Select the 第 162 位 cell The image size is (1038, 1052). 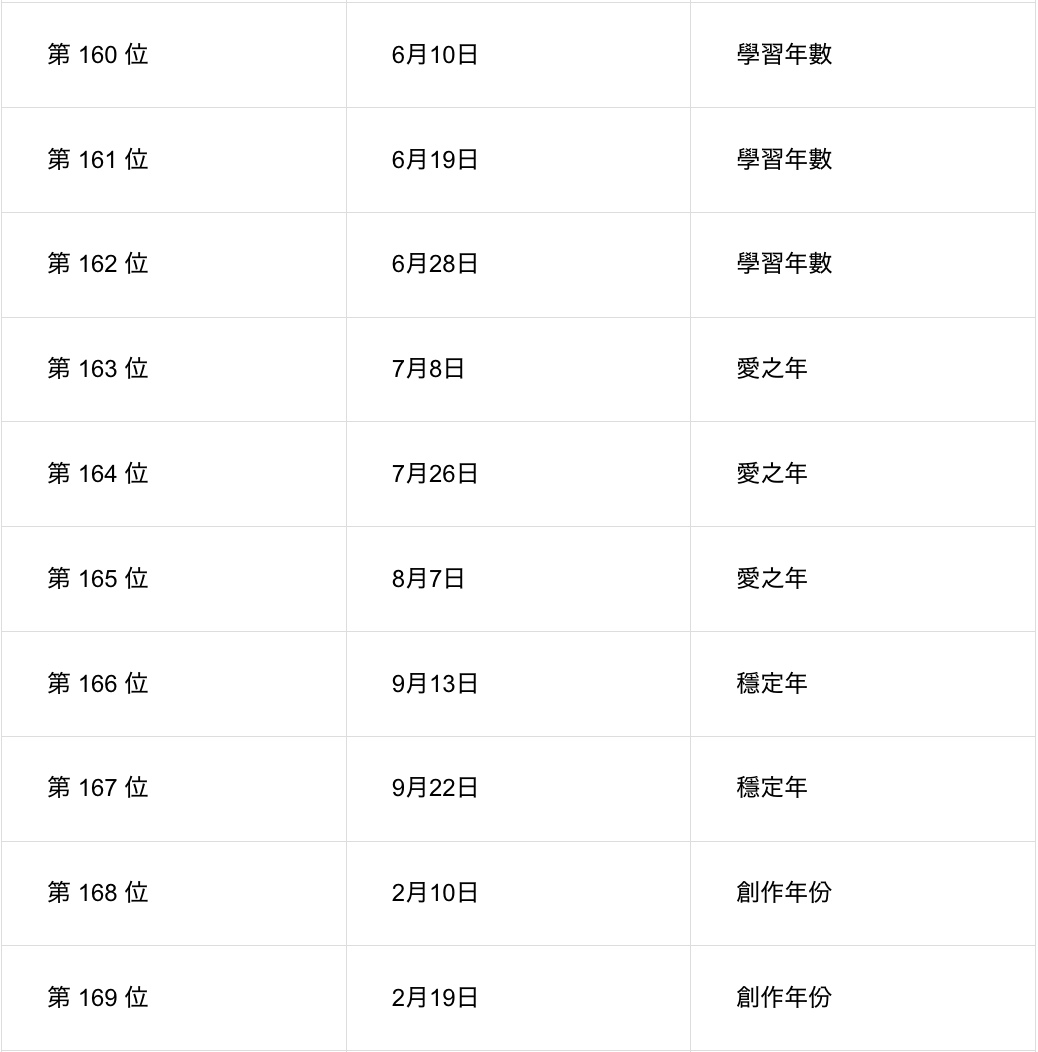[x=98, y=264]
